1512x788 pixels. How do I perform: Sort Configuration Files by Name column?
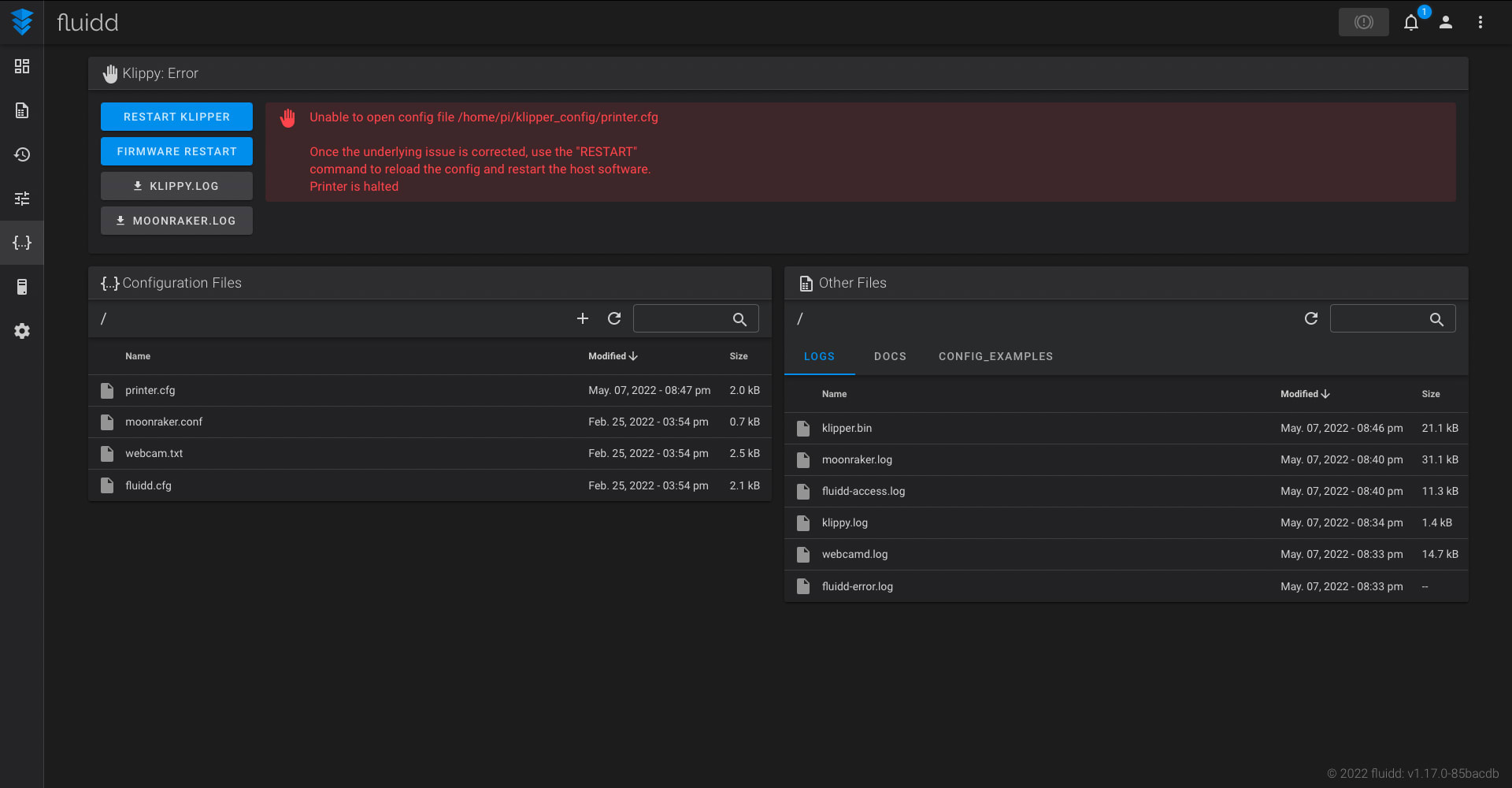point(138,356)
